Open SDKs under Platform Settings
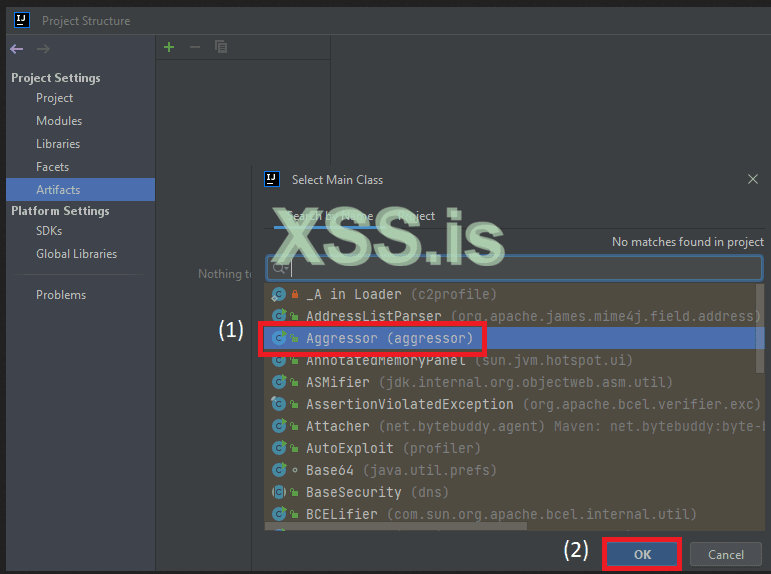Image resolution: width=771 pixels, height=574 pixels. [49, 231]
